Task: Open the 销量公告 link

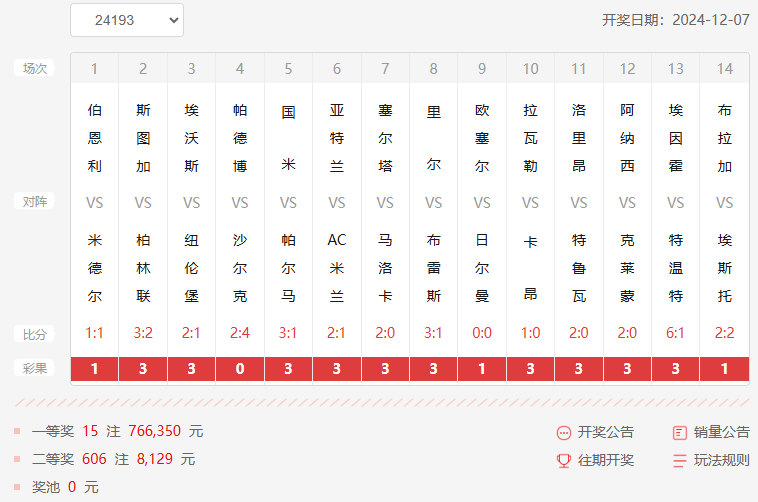Action: pos(721,432)
